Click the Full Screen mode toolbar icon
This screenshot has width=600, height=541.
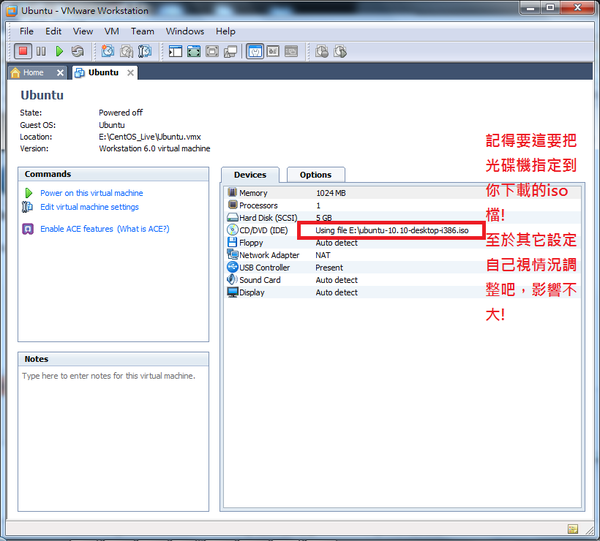tap(212, 51)
